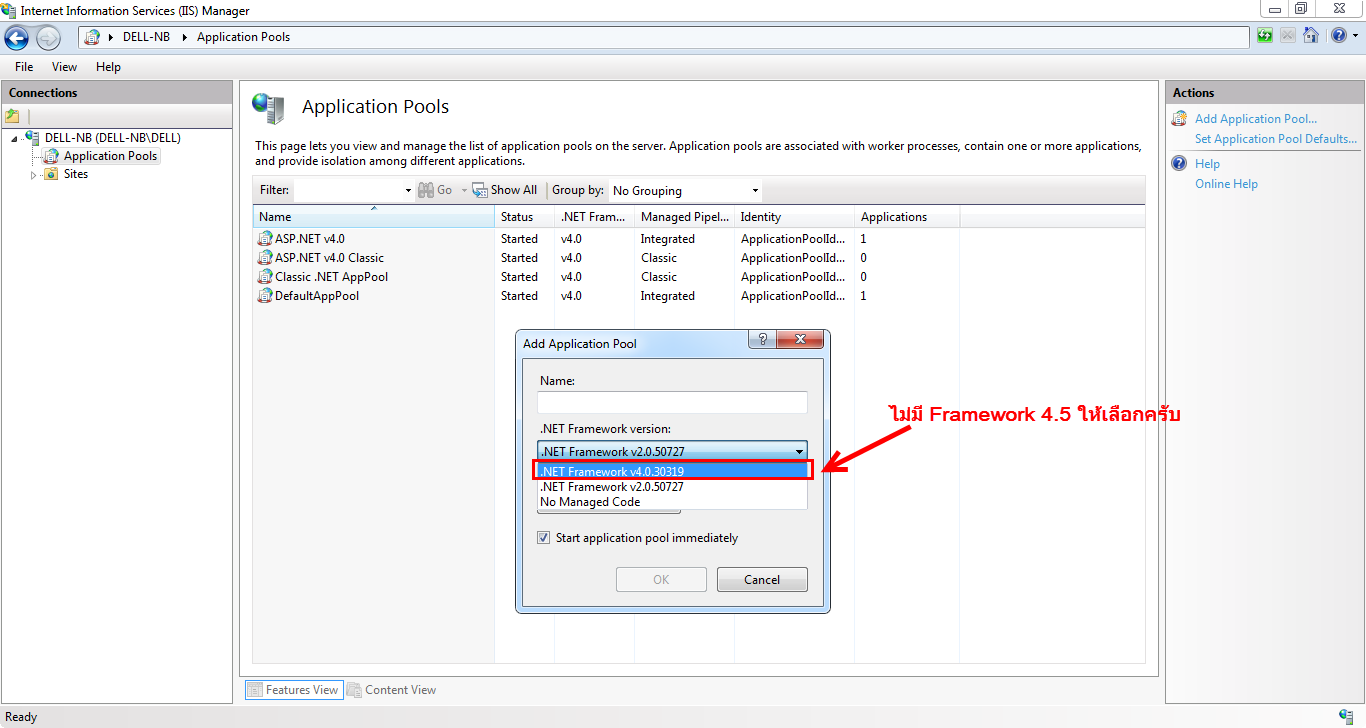Click the Show All button
The height and width of the screenshot is (728, 1366).
(x=505, y=190)
